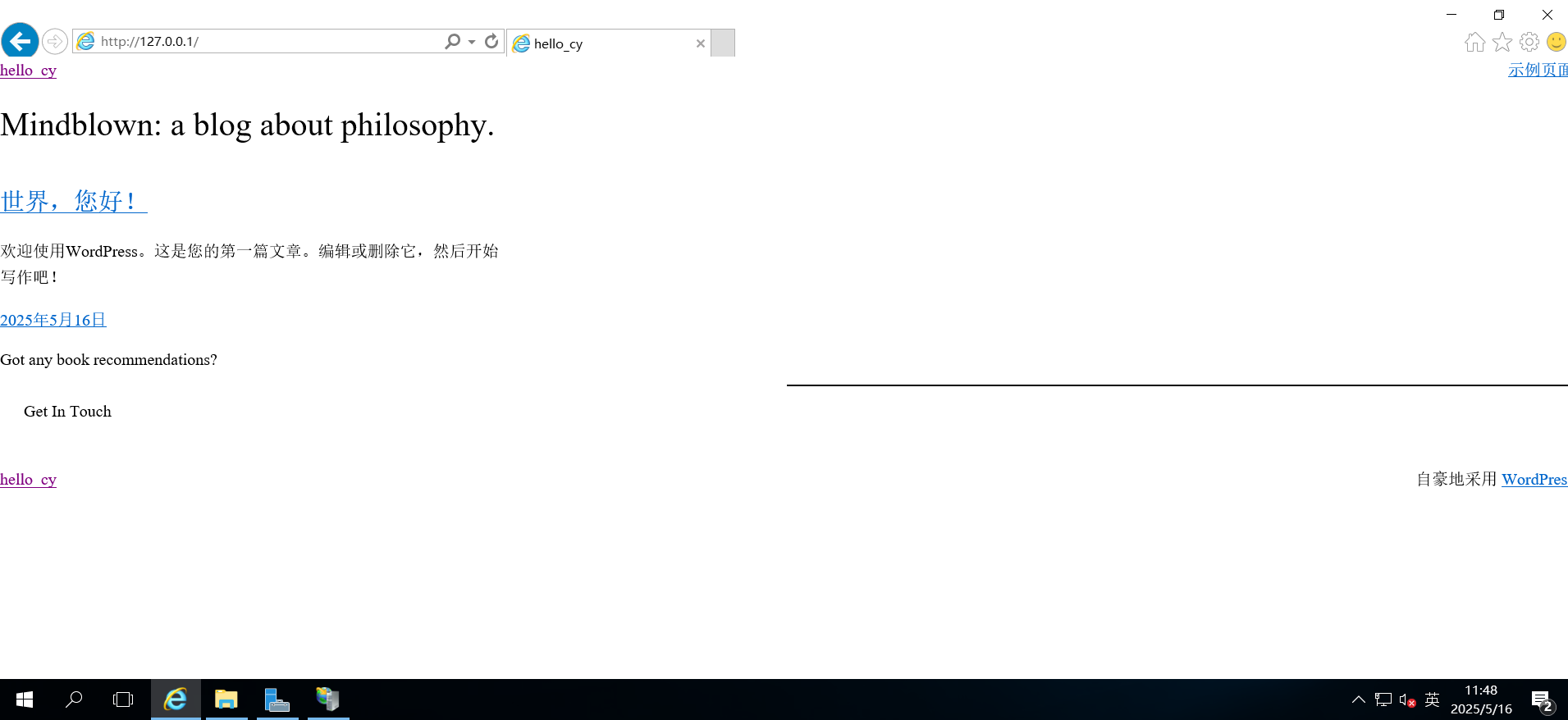Open the post titled 世界，您好！
The width and height of the screenshot is (1568, 720).
click(x=73, y=201)
